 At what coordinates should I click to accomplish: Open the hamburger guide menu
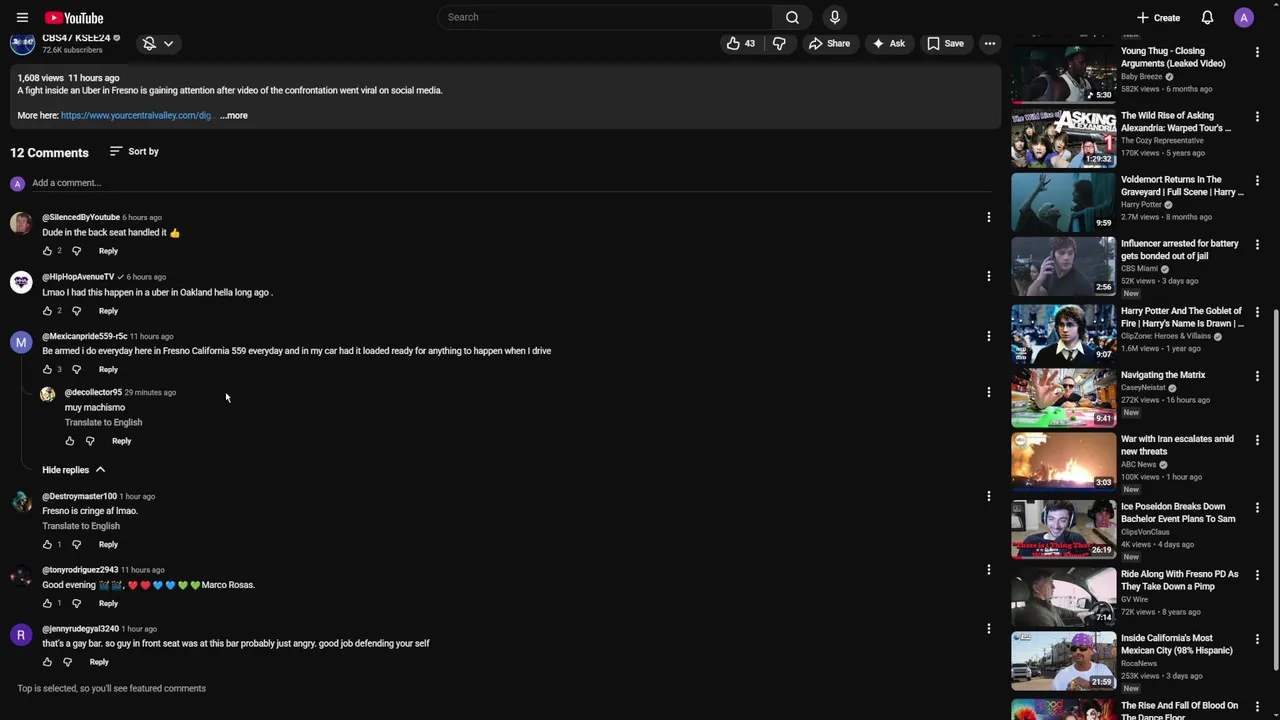coord(22,17)
